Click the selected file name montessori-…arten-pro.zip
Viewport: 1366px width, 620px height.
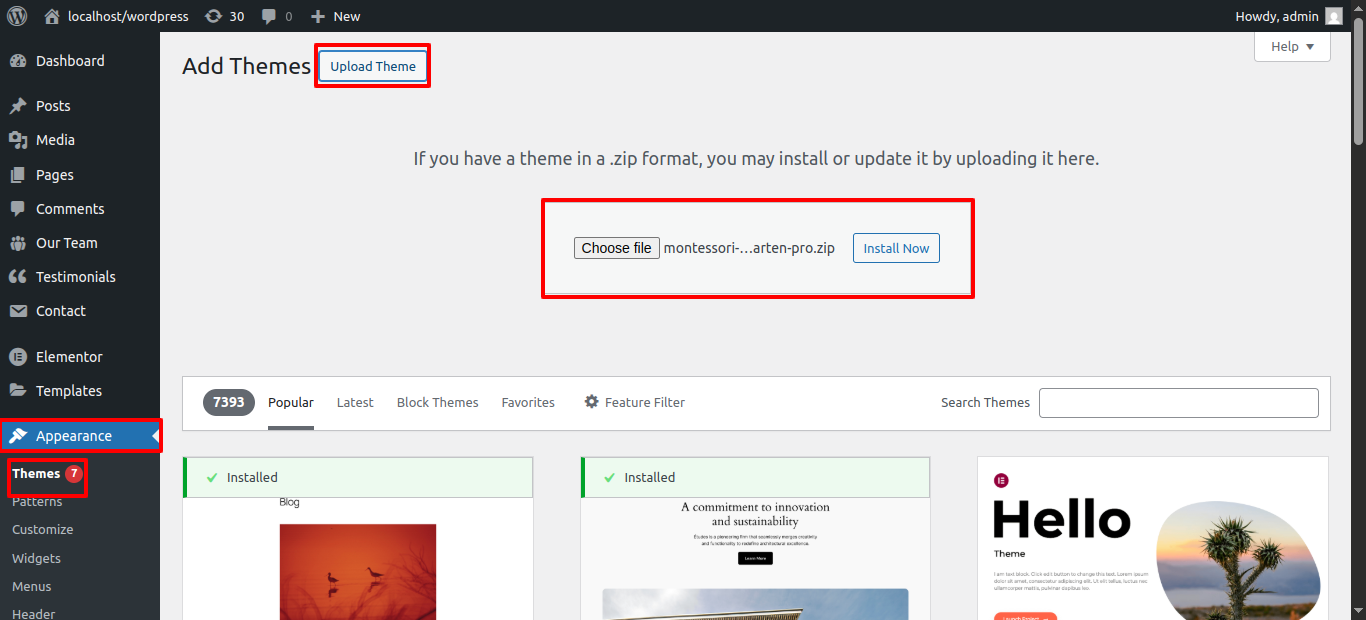click(749, 248)
